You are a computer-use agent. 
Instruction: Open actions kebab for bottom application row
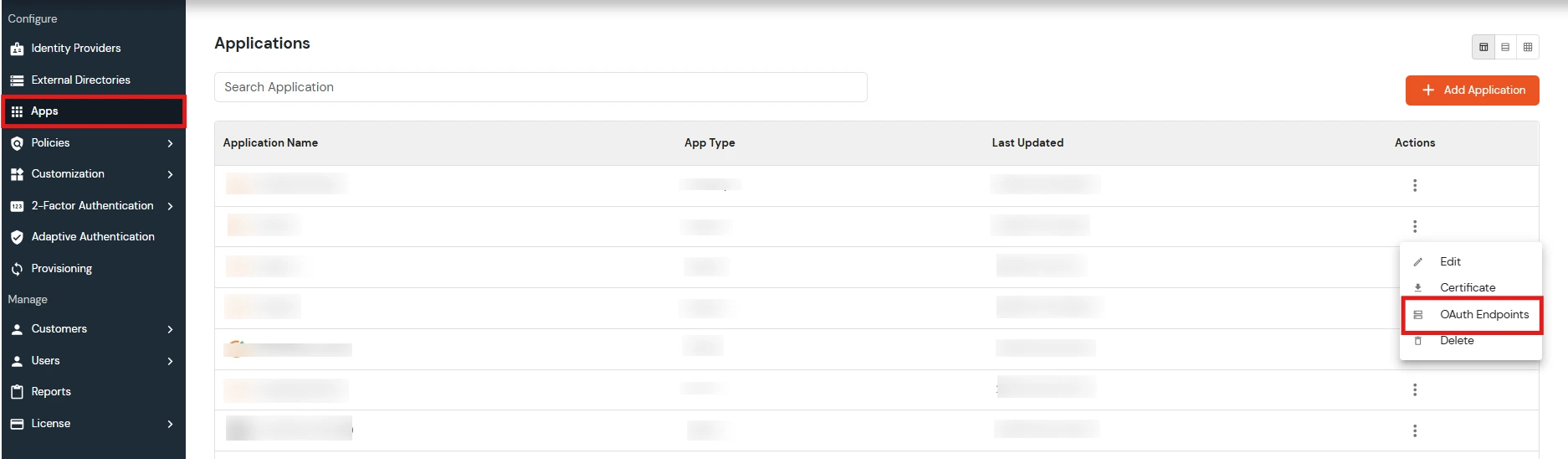(x=1415, y=431)
